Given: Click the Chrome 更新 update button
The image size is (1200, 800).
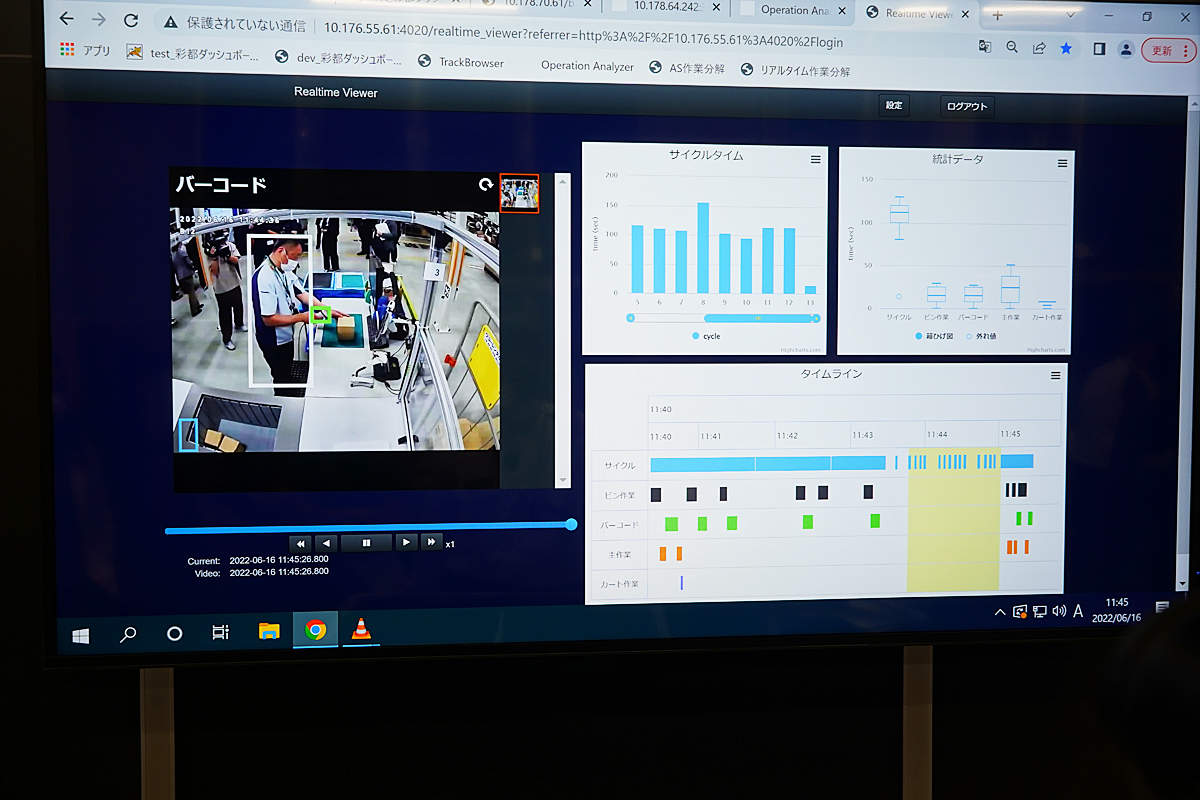Looking at the screenshot, I should (1167, 50).
